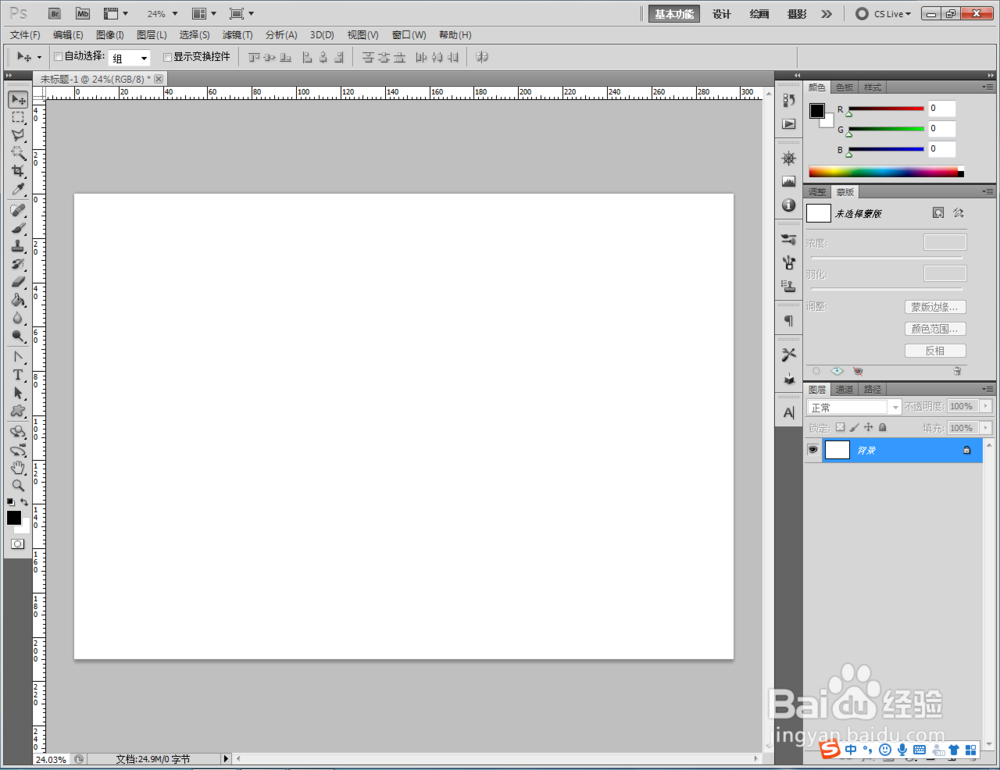Enable the 显示变换控件 checkbox
The image size is (1000, 770).
(168, 57)
